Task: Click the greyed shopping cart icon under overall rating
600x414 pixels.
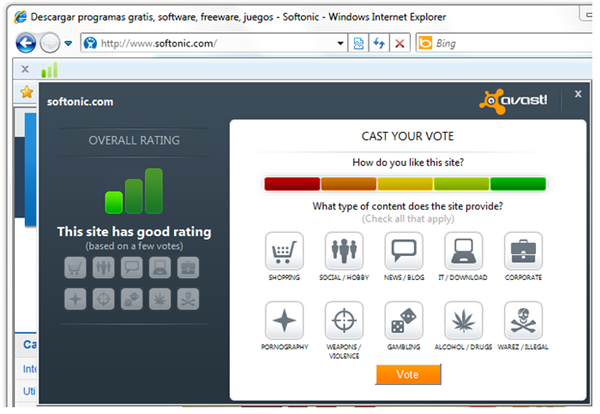Action: [75, 267]
